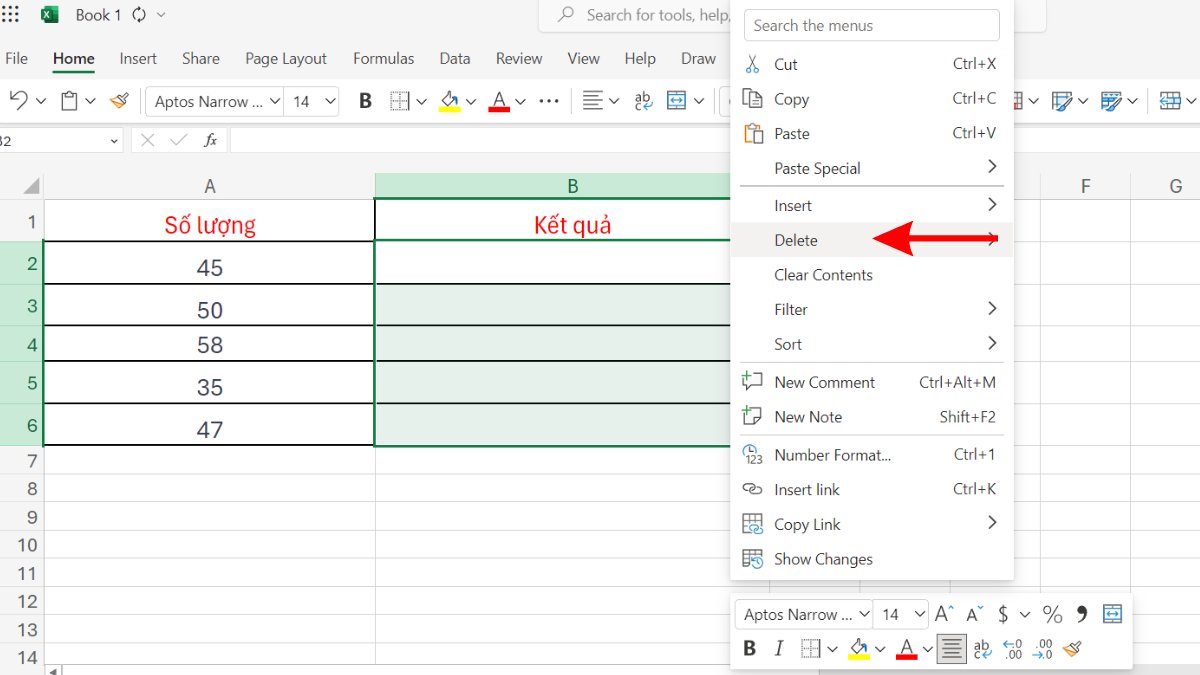Open the ribbon more options ellipsis
This screenshot has width=1200, height=675.
549,101
